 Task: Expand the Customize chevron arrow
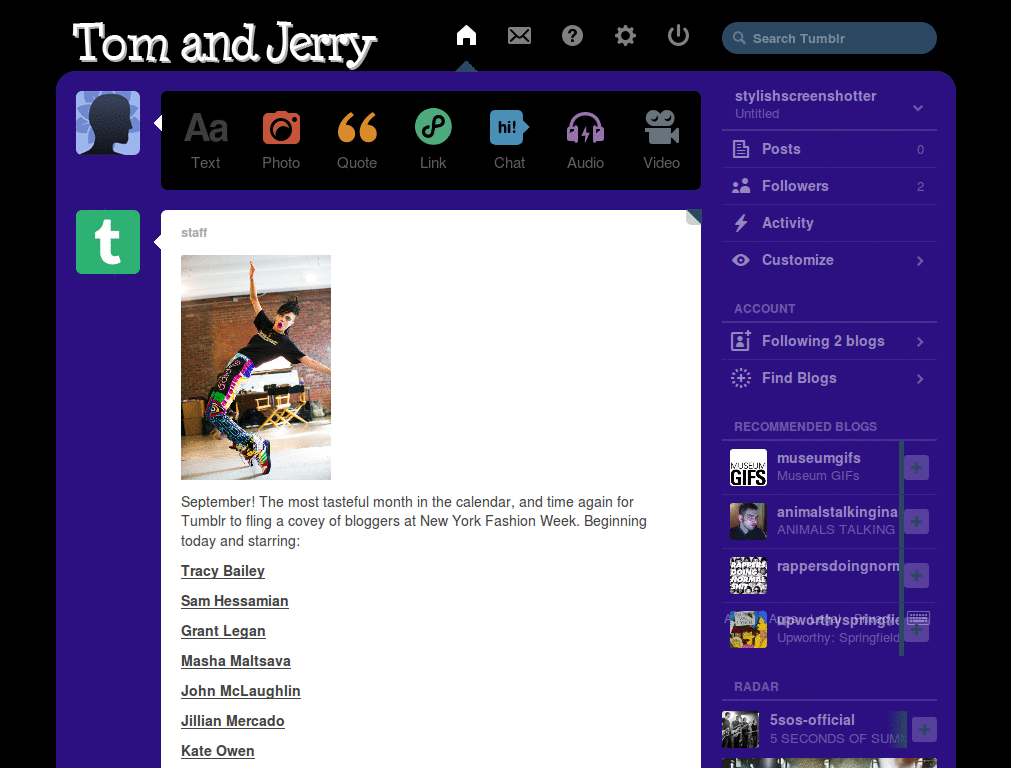pyautogui.click(x=920, y=261)
